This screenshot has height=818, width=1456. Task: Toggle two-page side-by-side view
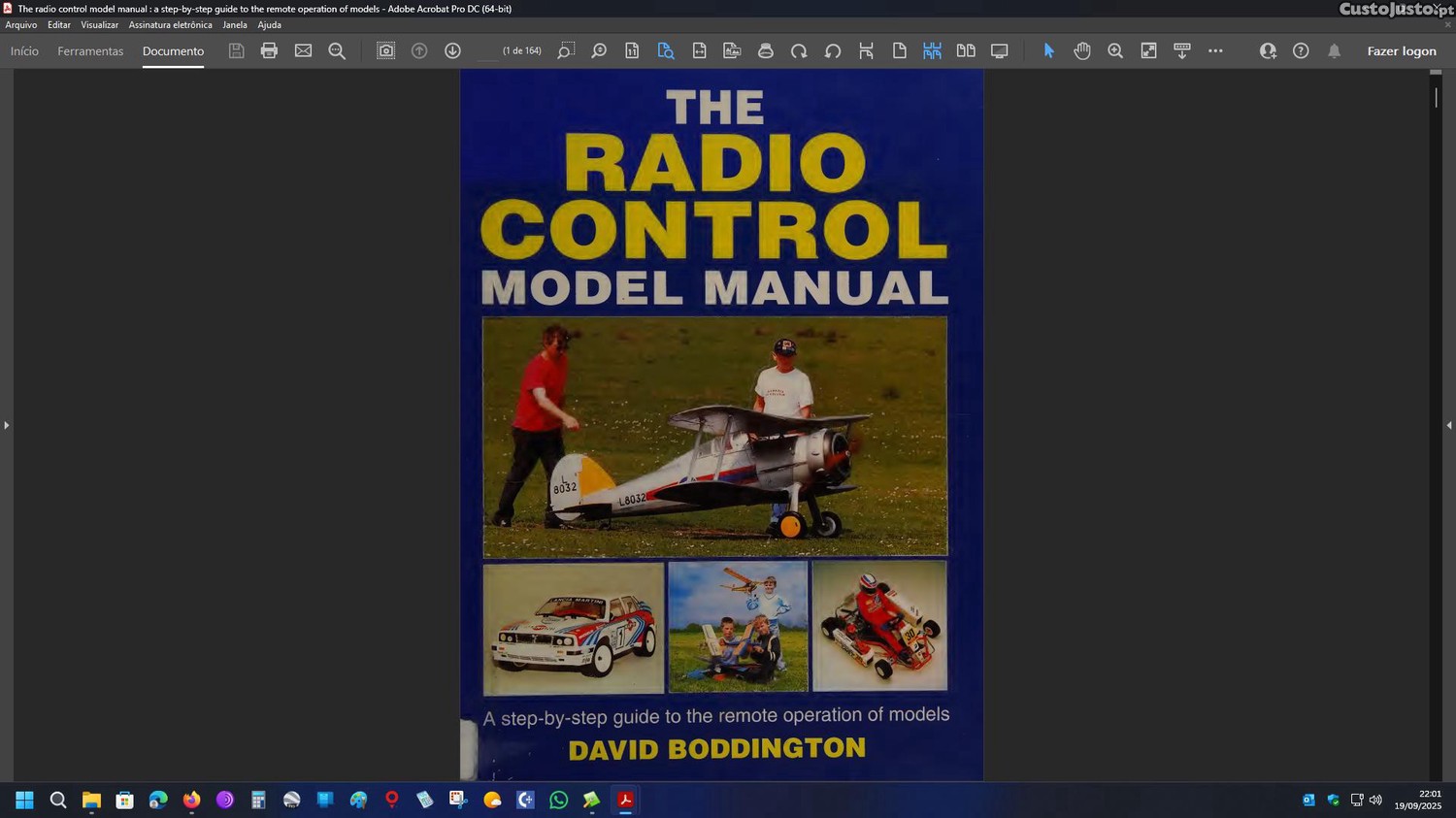[966, 50]
